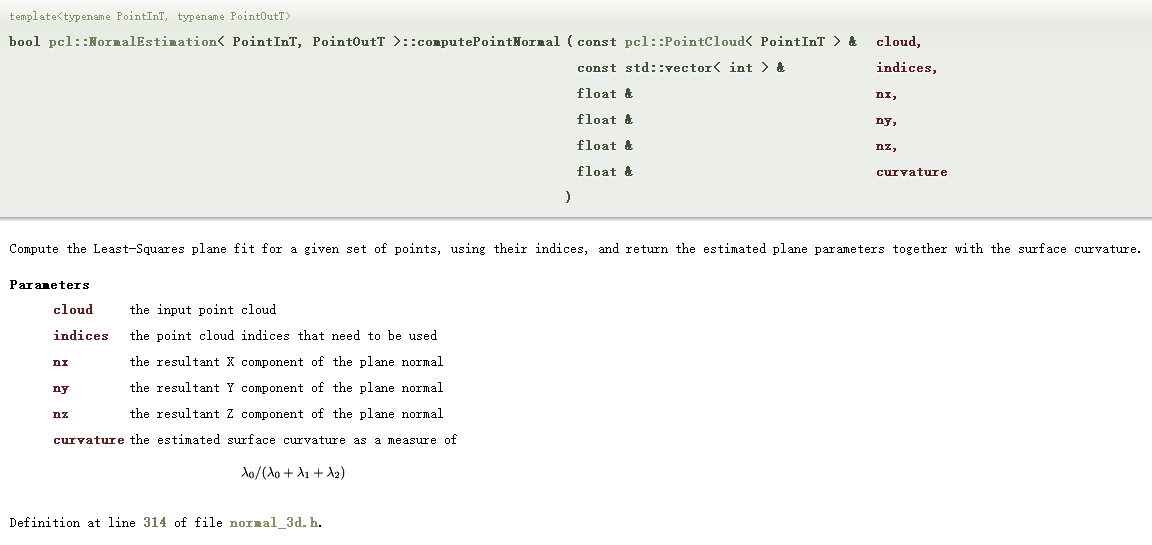Click the Least-Squares plane fit description sentence
This screenshot has width=1152, height=545.
pos(574,249)
